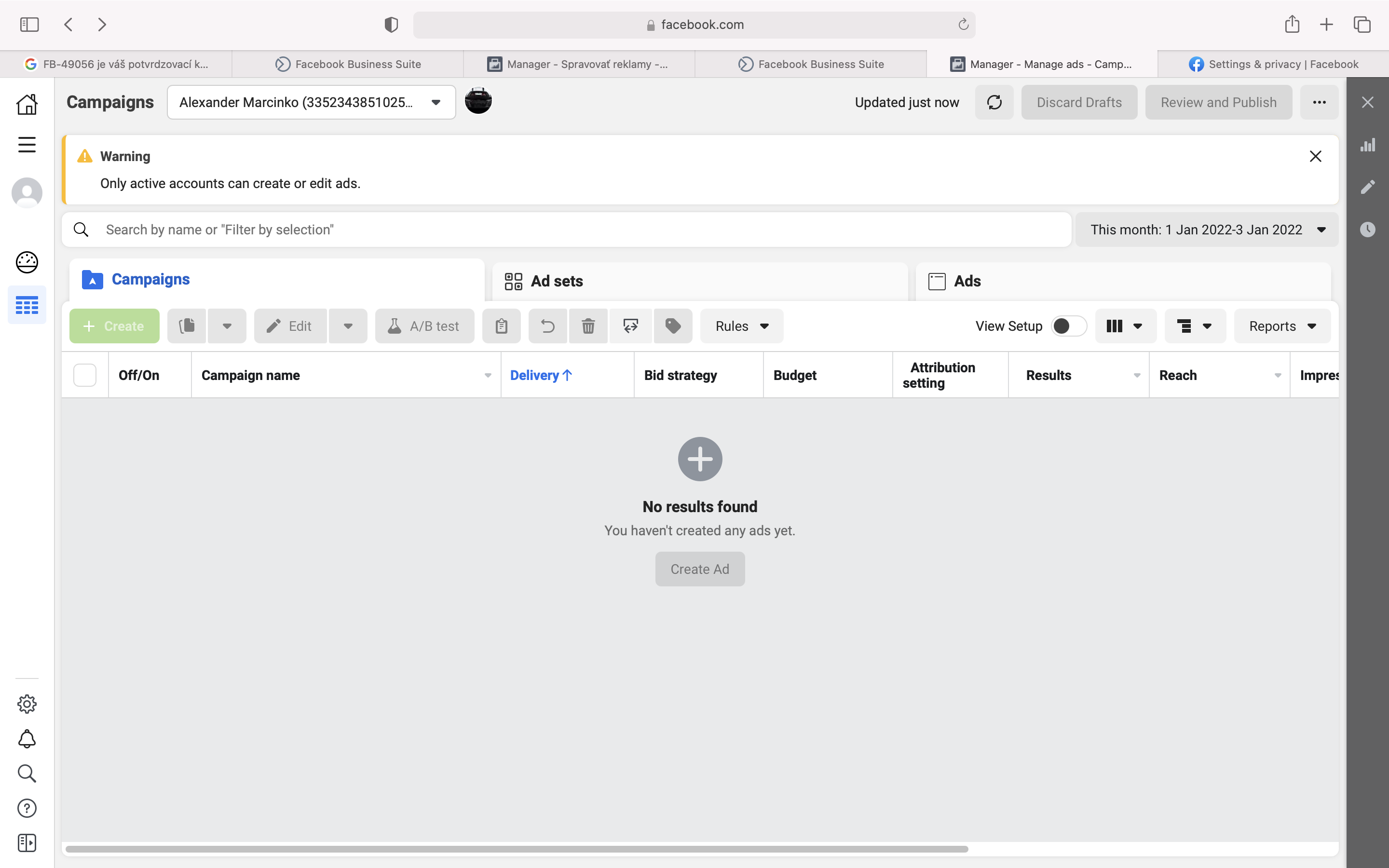Click the Search magnifier in left sidebar
Image resolution: width=1389 pixels, height=868 pixels.
pos(27,773)
